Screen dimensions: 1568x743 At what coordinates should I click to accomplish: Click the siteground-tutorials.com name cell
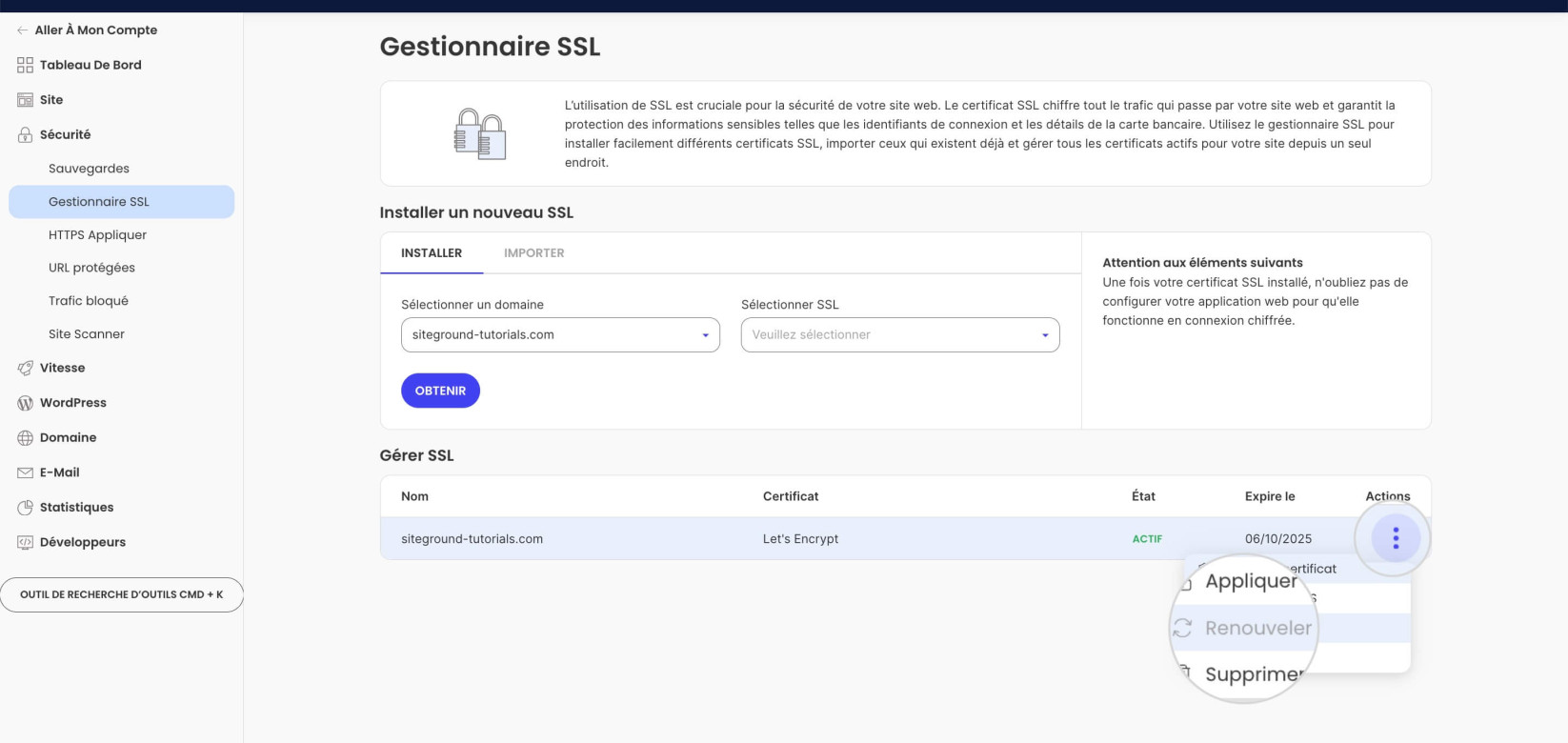tap(472, 539)
